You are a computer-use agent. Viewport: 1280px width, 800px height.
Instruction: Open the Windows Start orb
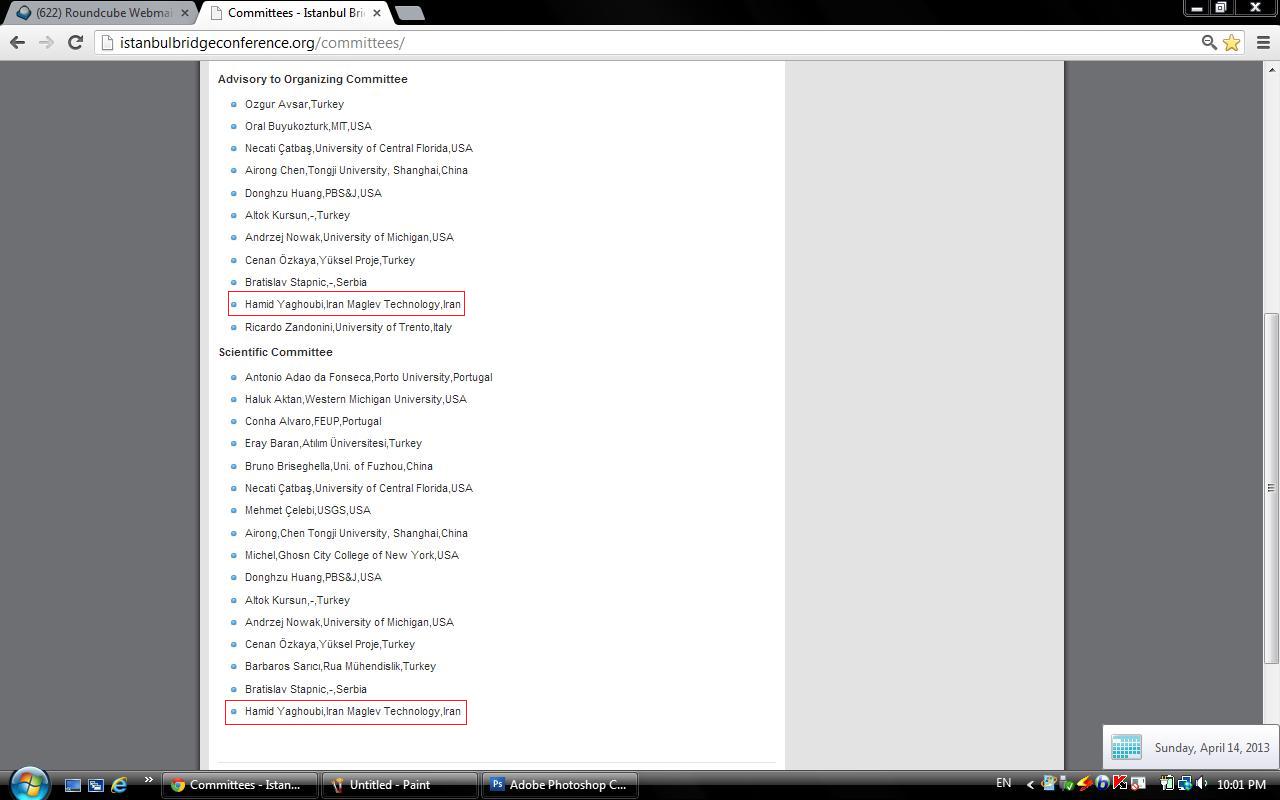[x=29, y=784]
